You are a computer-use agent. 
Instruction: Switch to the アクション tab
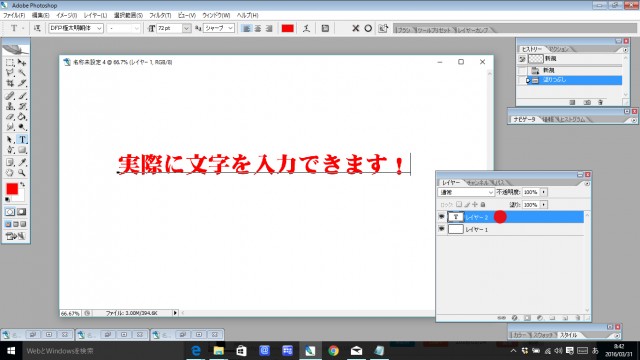(558, 49)
